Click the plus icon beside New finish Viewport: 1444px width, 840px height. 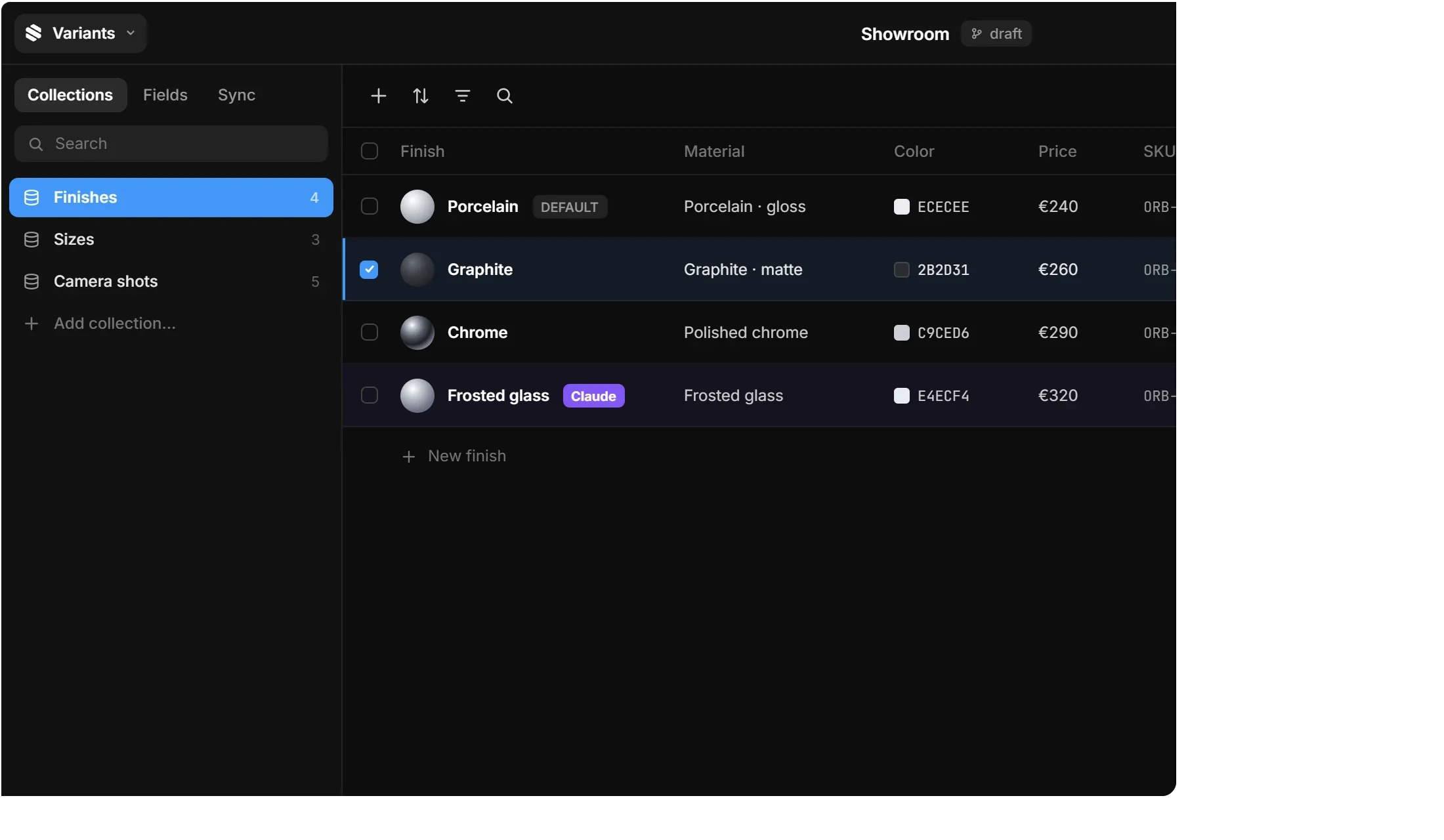[409, 457]
